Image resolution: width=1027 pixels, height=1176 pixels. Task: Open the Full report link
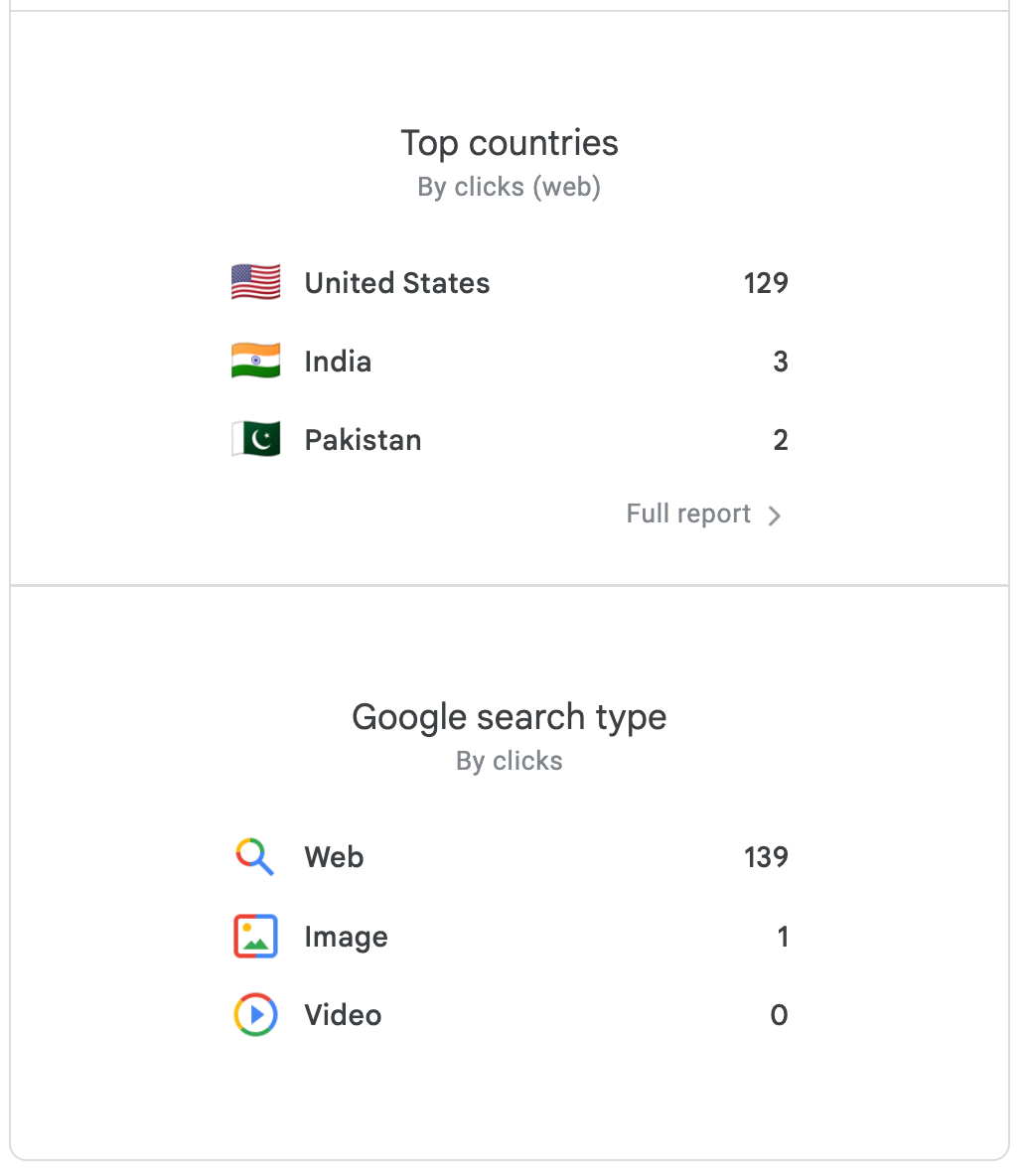click(688, 514)
